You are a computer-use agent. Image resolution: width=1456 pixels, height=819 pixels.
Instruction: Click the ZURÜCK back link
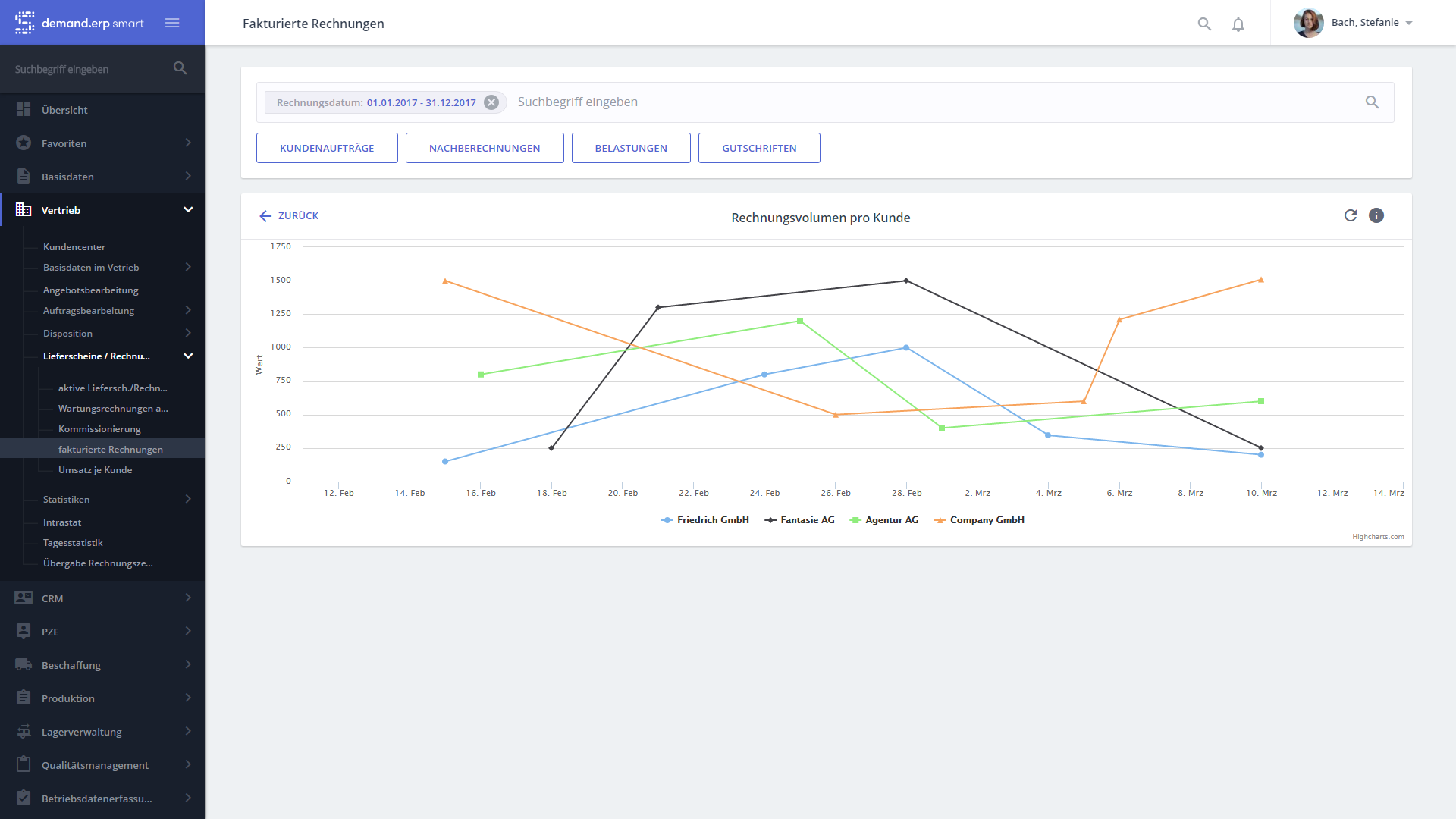289,216
